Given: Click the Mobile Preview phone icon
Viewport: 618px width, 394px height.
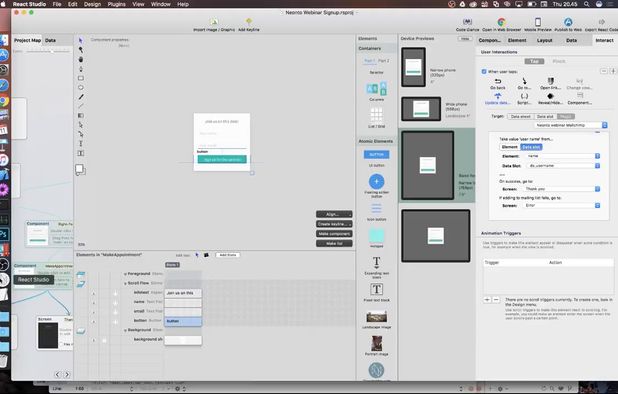Looking at the screenshot, I should point(538,22).
